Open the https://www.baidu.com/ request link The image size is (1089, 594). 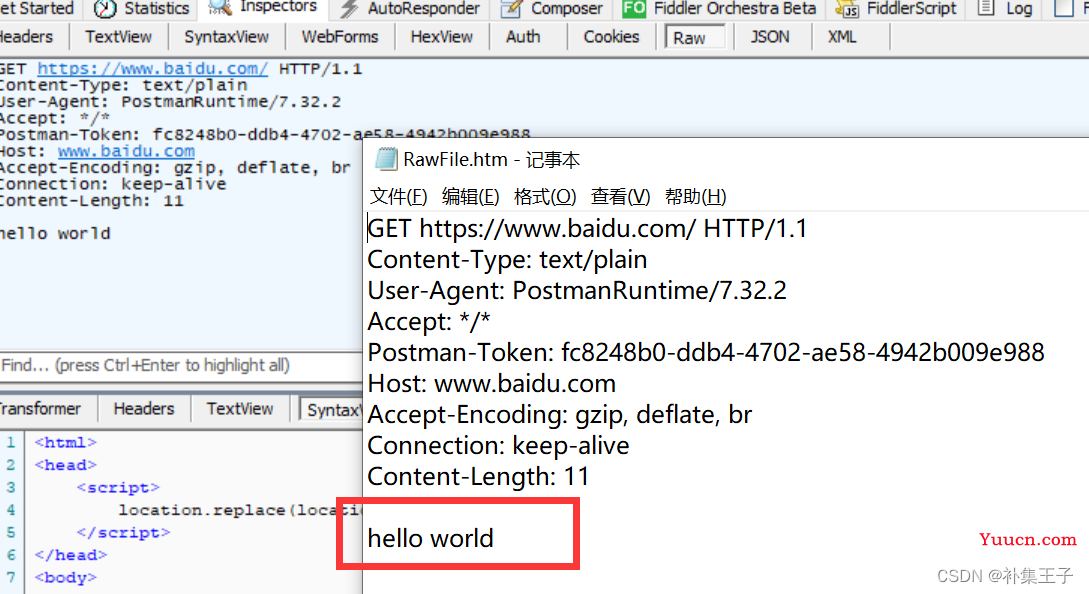click(x=152, y=69)
